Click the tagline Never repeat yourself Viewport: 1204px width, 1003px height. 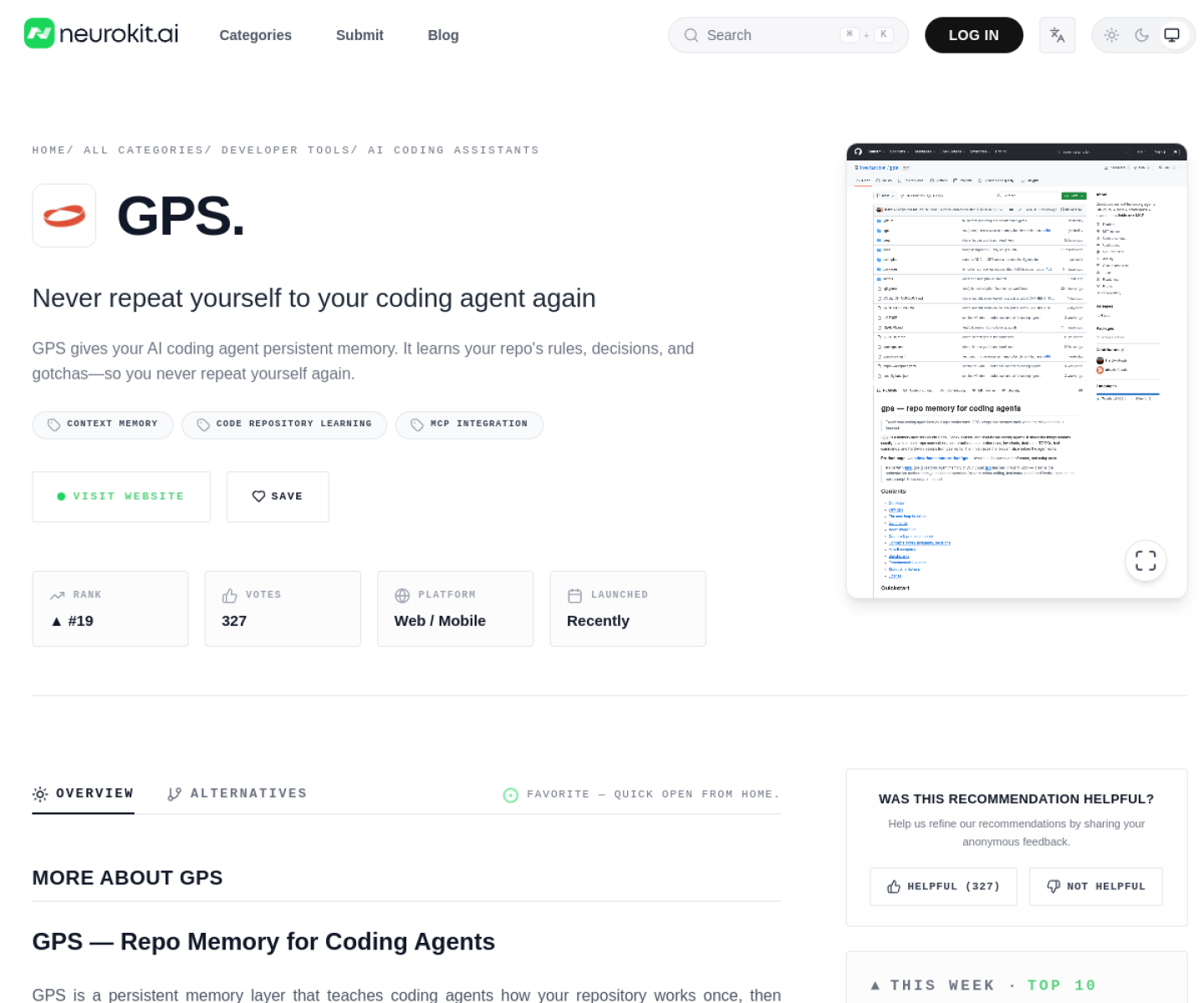tap(314, 298)
